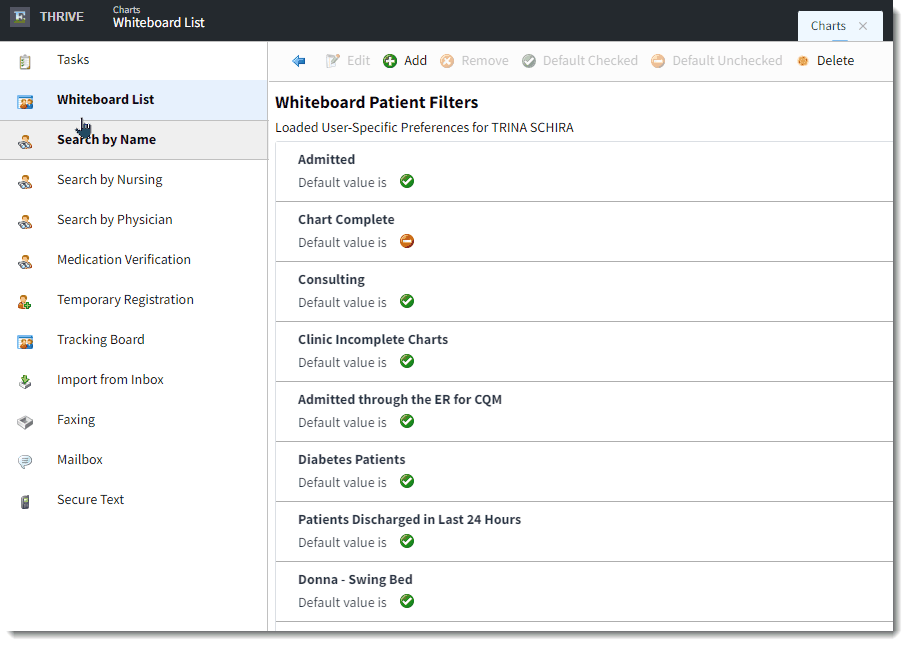Open Search by Nursing
This screenshot has width=908, height=646.
pos(134,180)
